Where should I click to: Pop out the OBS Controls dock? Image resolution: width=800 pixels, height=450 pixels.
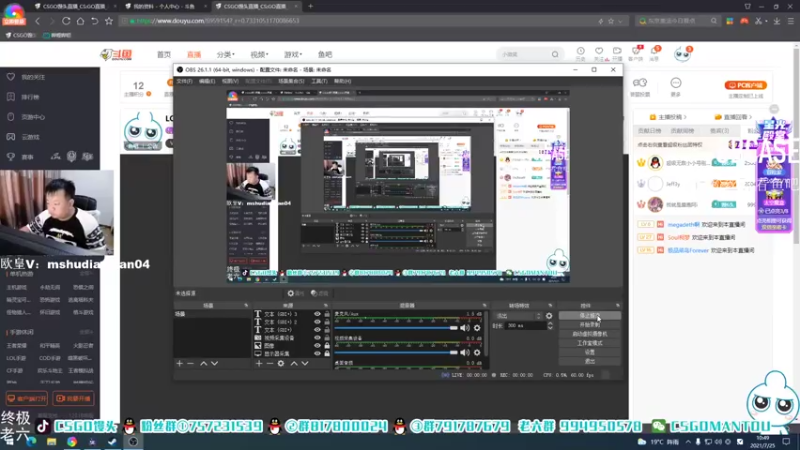pos(617,306)
